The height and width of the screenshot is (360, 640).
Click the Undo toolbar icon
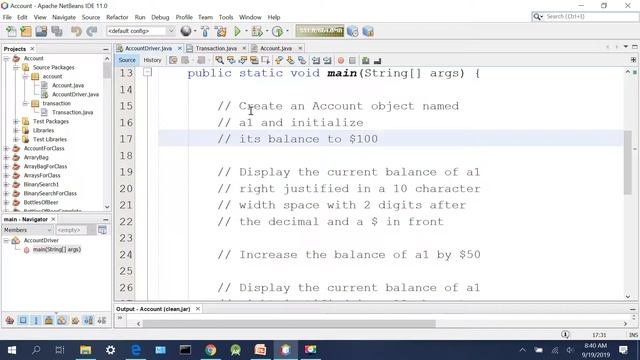[76, 31]
